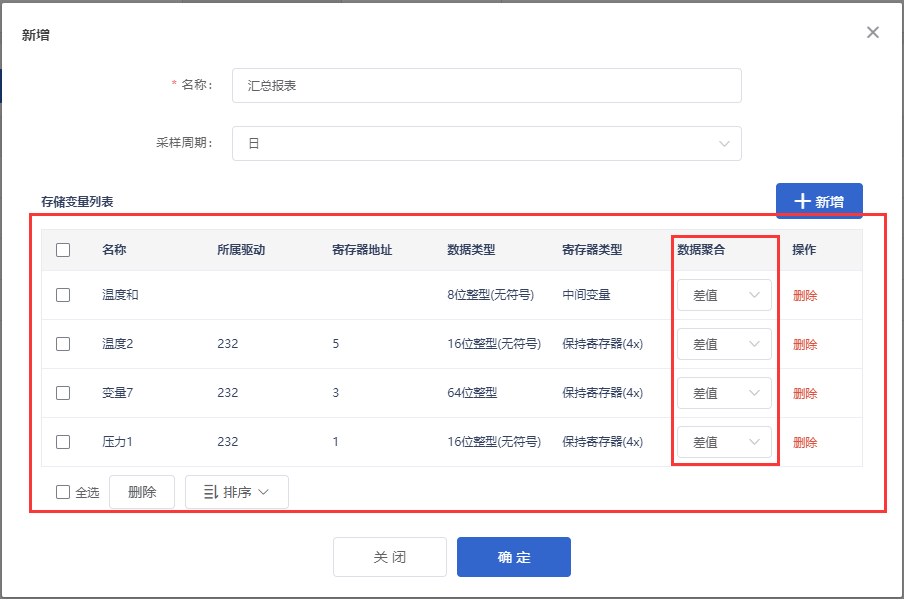Click 删除 link in the 温度2 row
This screenshot has width=904, height=599.
[805, 345]
